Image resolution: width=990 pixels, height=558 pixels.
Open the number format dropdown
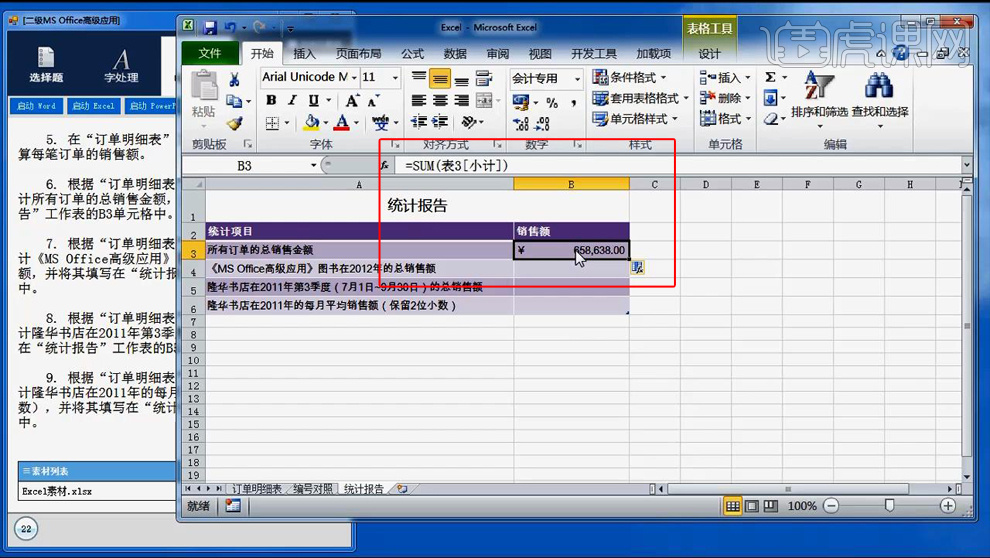pyautogui.click(x=577, y=79)
